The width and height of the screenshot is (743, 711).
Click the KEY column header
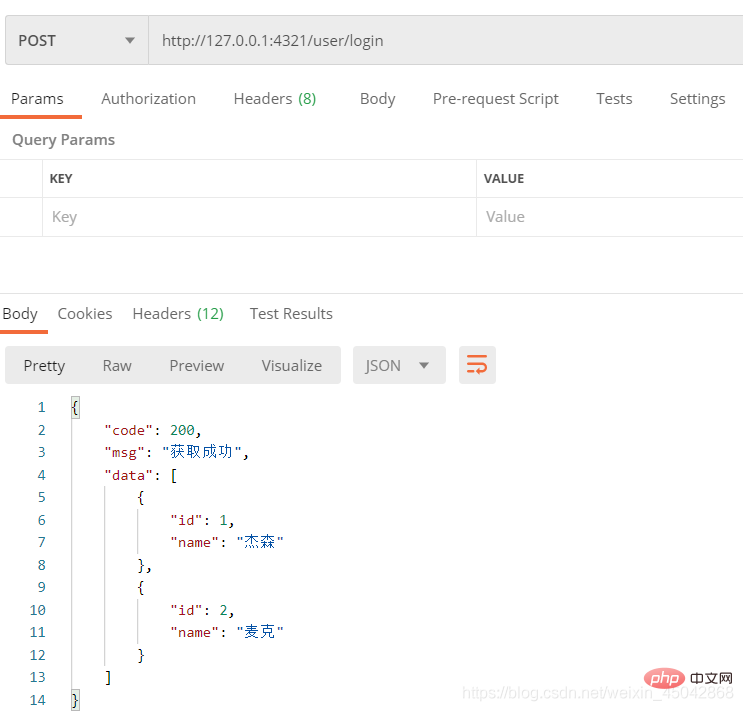pos(61,179)
